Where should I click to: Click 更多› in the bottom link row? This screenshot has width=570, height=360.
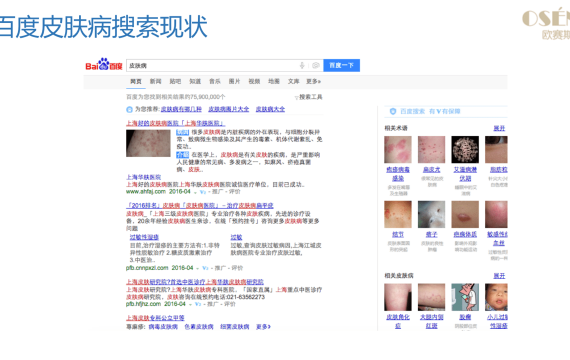point(263,327)
